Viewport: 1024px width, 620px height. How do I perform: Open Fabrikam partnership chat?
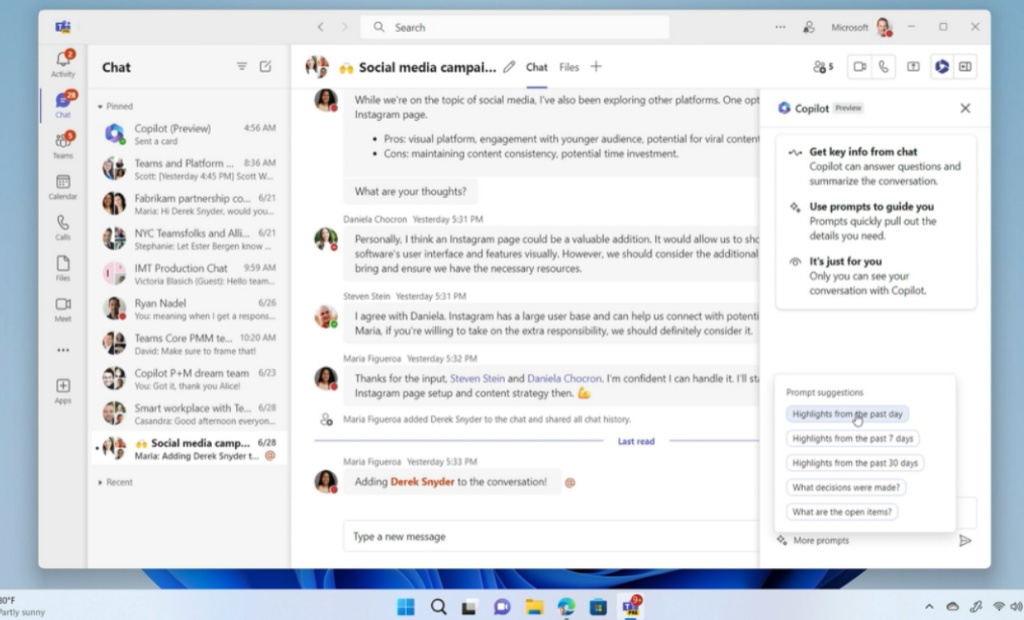click(x=189, y=204)
